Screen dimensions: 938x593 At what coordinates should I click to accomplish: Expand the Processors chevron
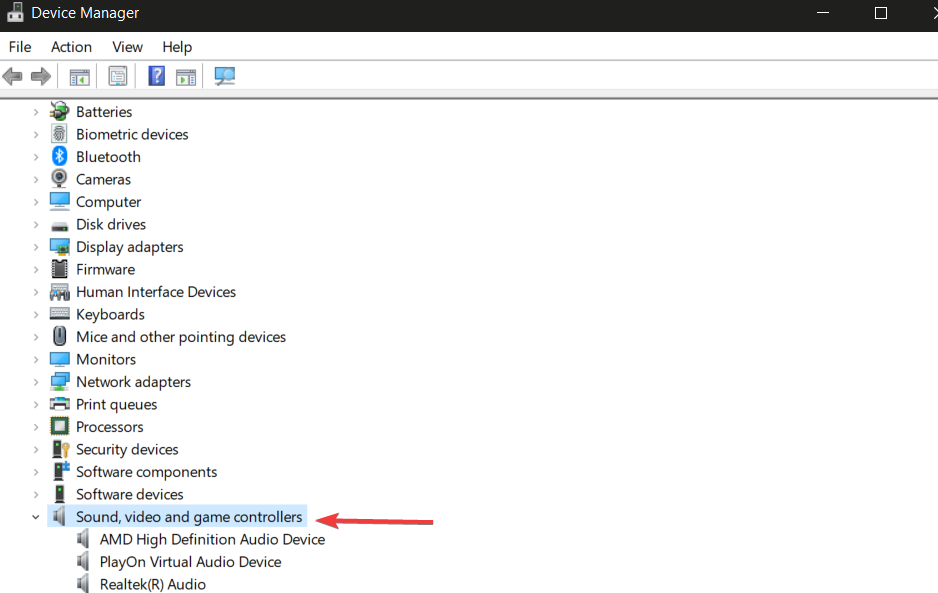(x=36, y=427)
